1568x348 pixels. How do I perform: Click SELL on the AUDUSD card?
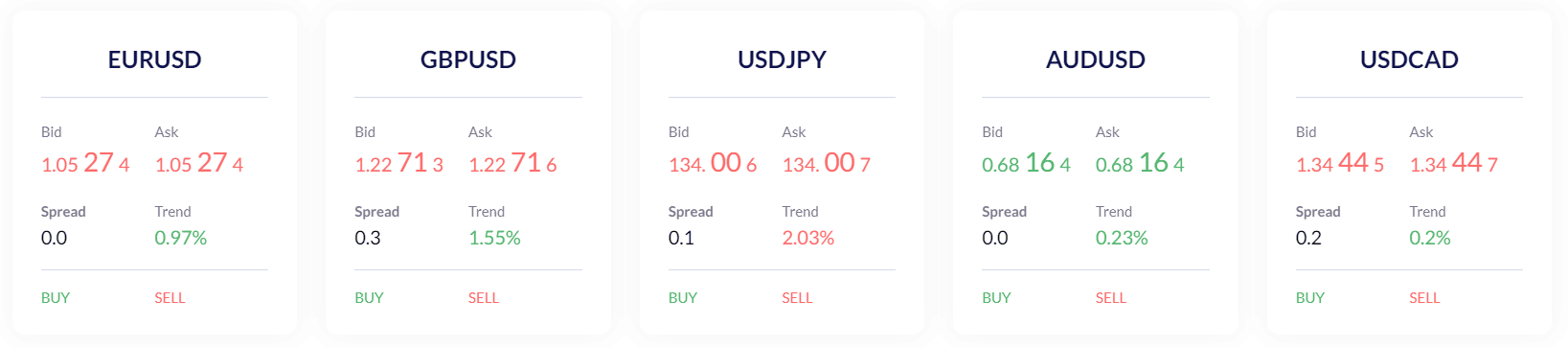pyautogui.click(x=1111, y=298)
